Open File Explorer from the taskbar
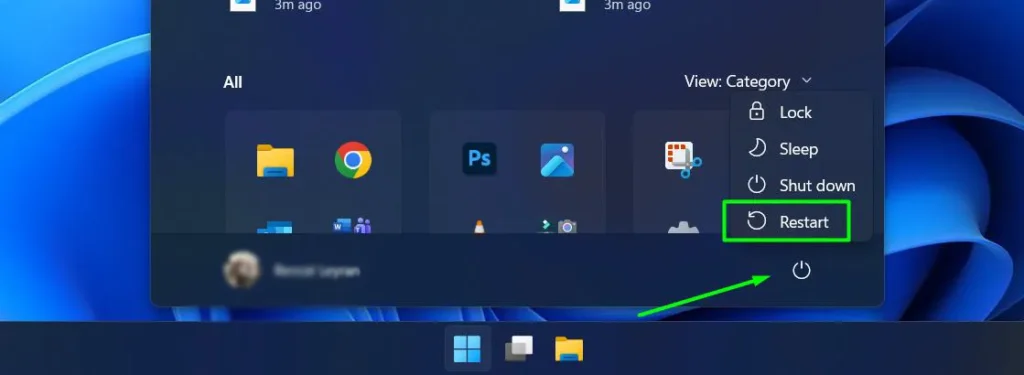 coord(569,349)
